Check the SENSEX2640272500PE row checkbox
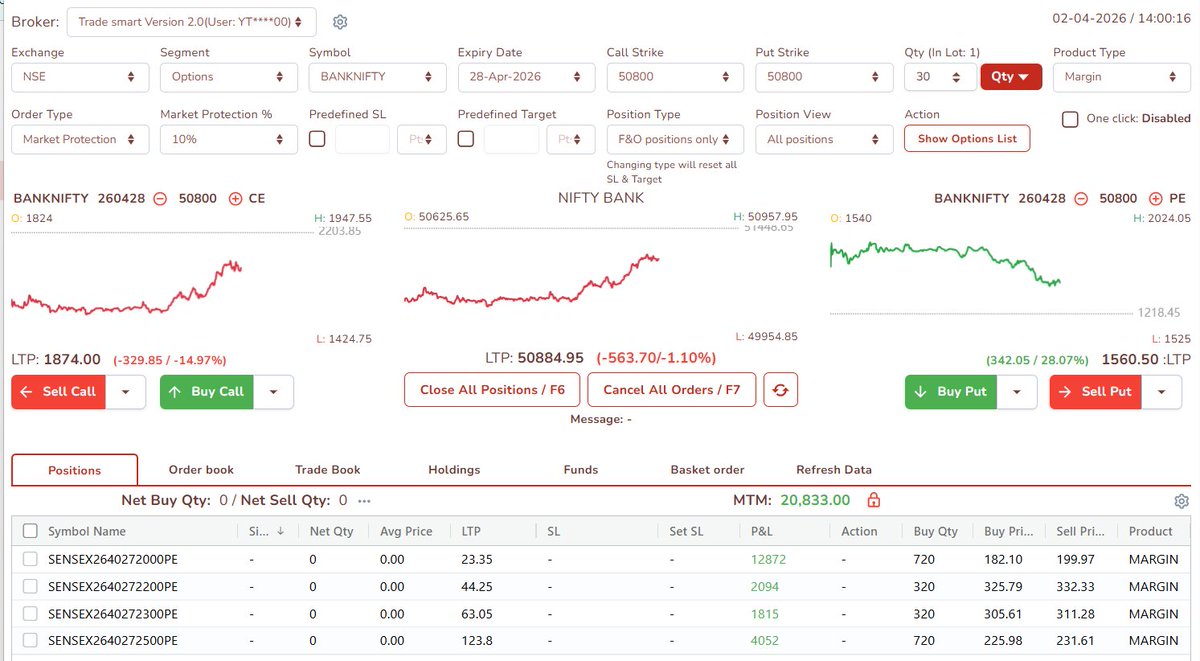This screenshot has height=661, width=1200. [x=30, y=640]
